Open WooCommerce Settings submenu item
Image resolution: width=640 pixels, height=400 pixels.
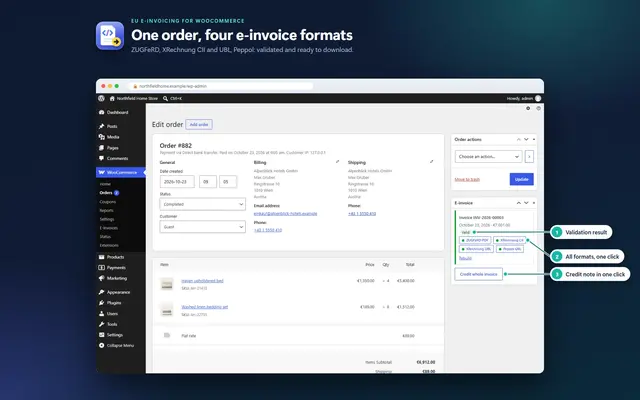point(107,219)
